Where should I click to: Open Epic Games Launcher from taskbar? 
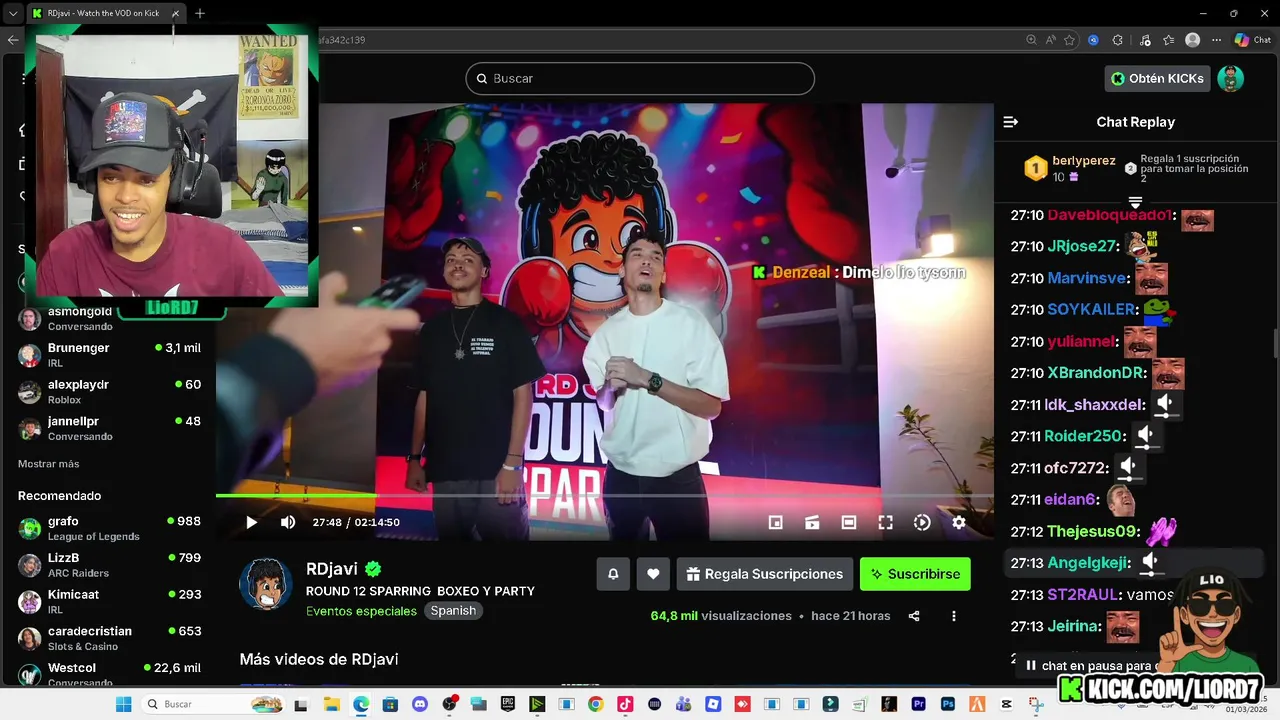pos(508,704)
